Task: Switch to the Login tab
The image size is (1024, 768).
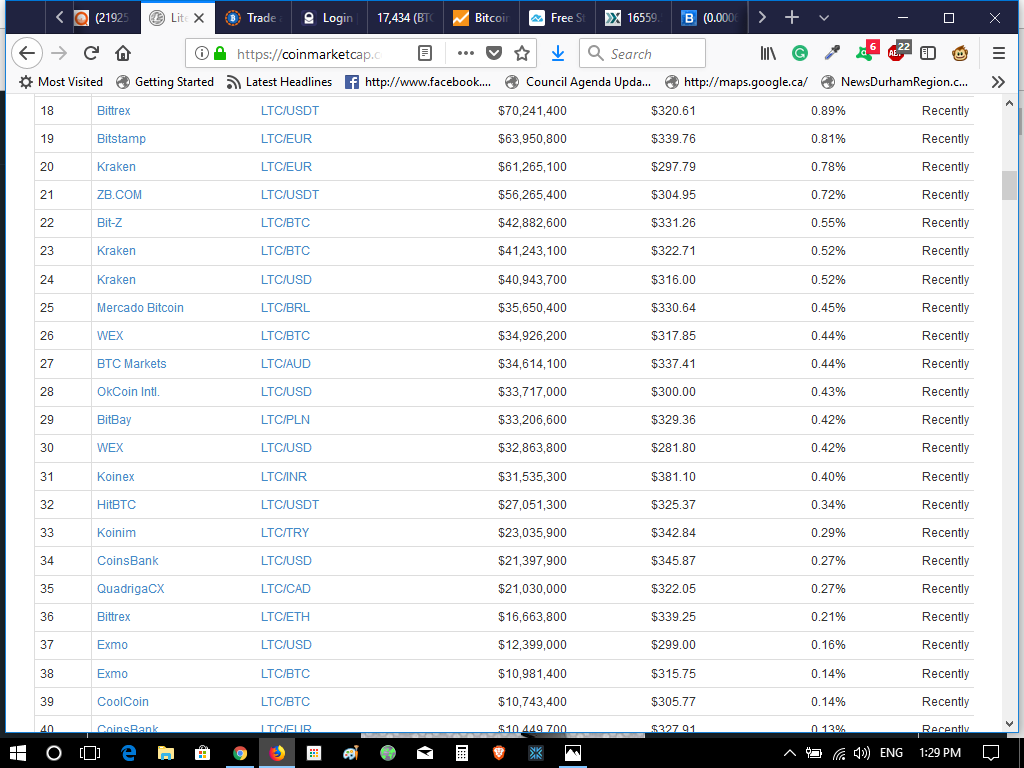Action: (x=329, y=18)
